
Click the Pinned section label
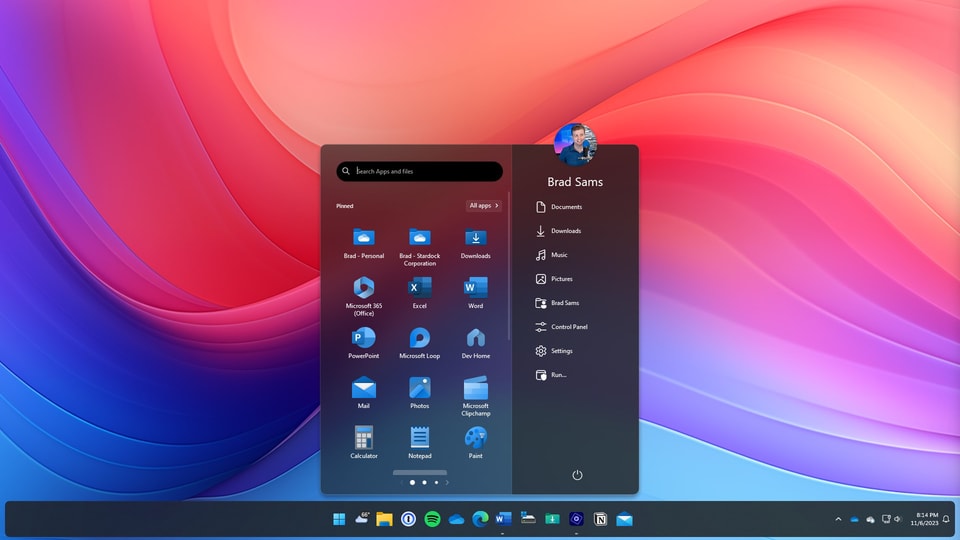pyautogui.click(x=345, y=206)
